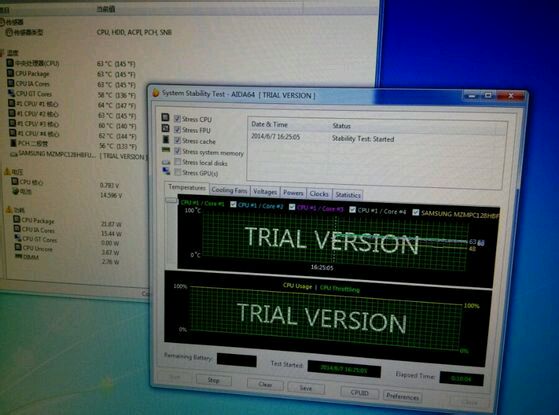The width and height of the screenshot is (559, 415).
Task: Click the icon of CPU GT Cores 58 °C row
Action: (x=11, y=93)
